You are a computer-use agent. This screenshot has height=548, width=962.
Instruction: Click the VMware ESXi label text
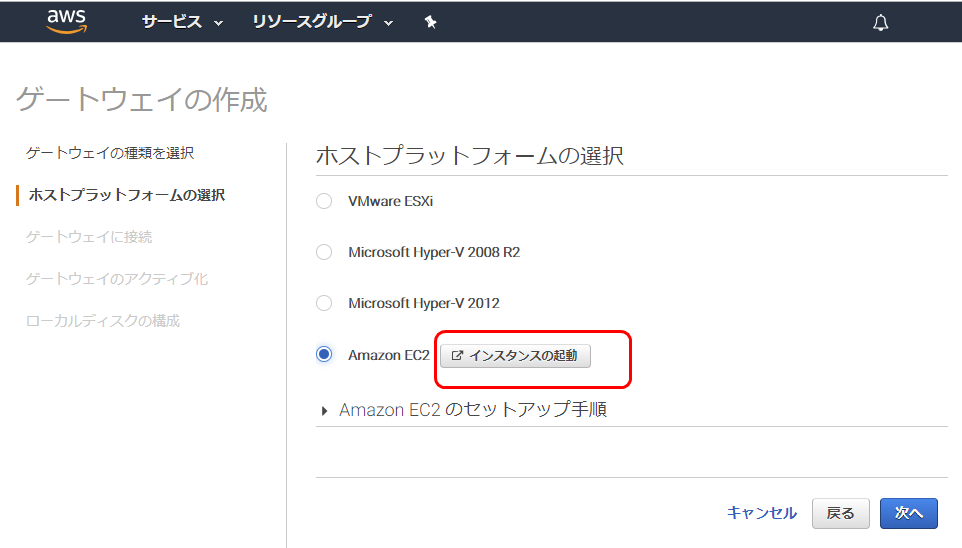(x=390, y=201)
